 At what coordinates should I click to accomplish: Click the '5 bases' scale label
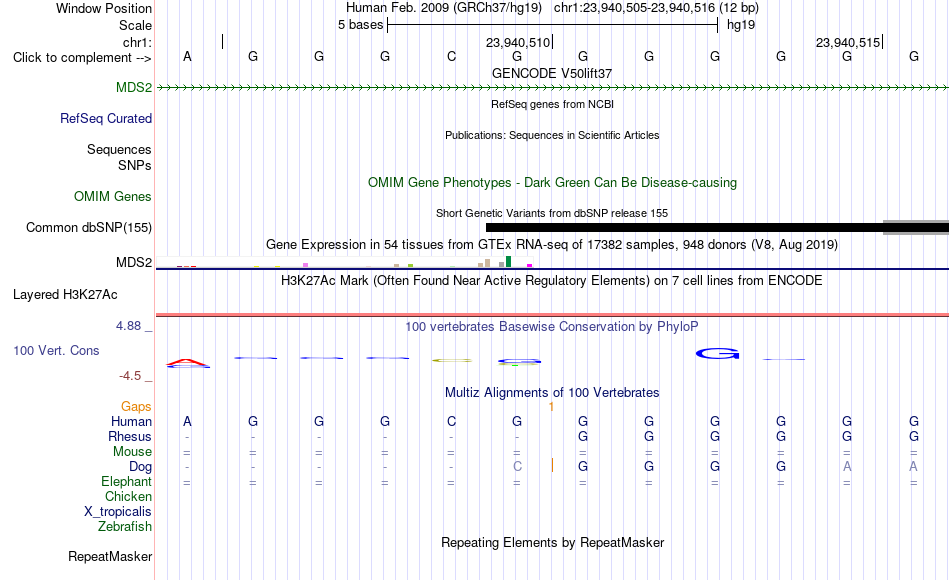tap(360, 25)
